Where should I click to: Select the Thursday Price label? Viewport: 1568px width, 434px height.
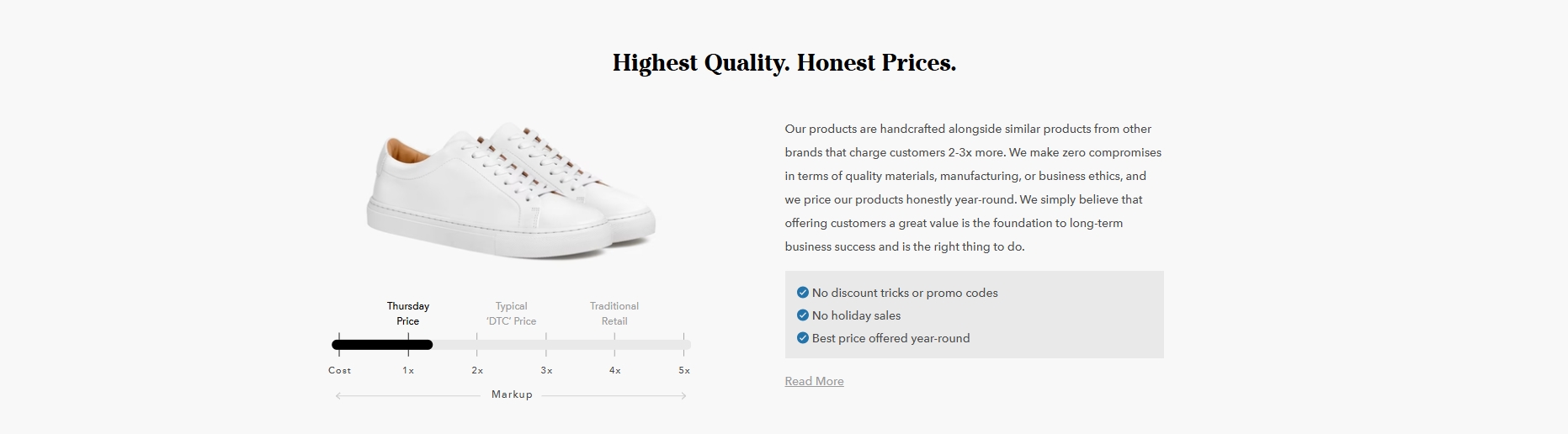(x=408, y=314)
